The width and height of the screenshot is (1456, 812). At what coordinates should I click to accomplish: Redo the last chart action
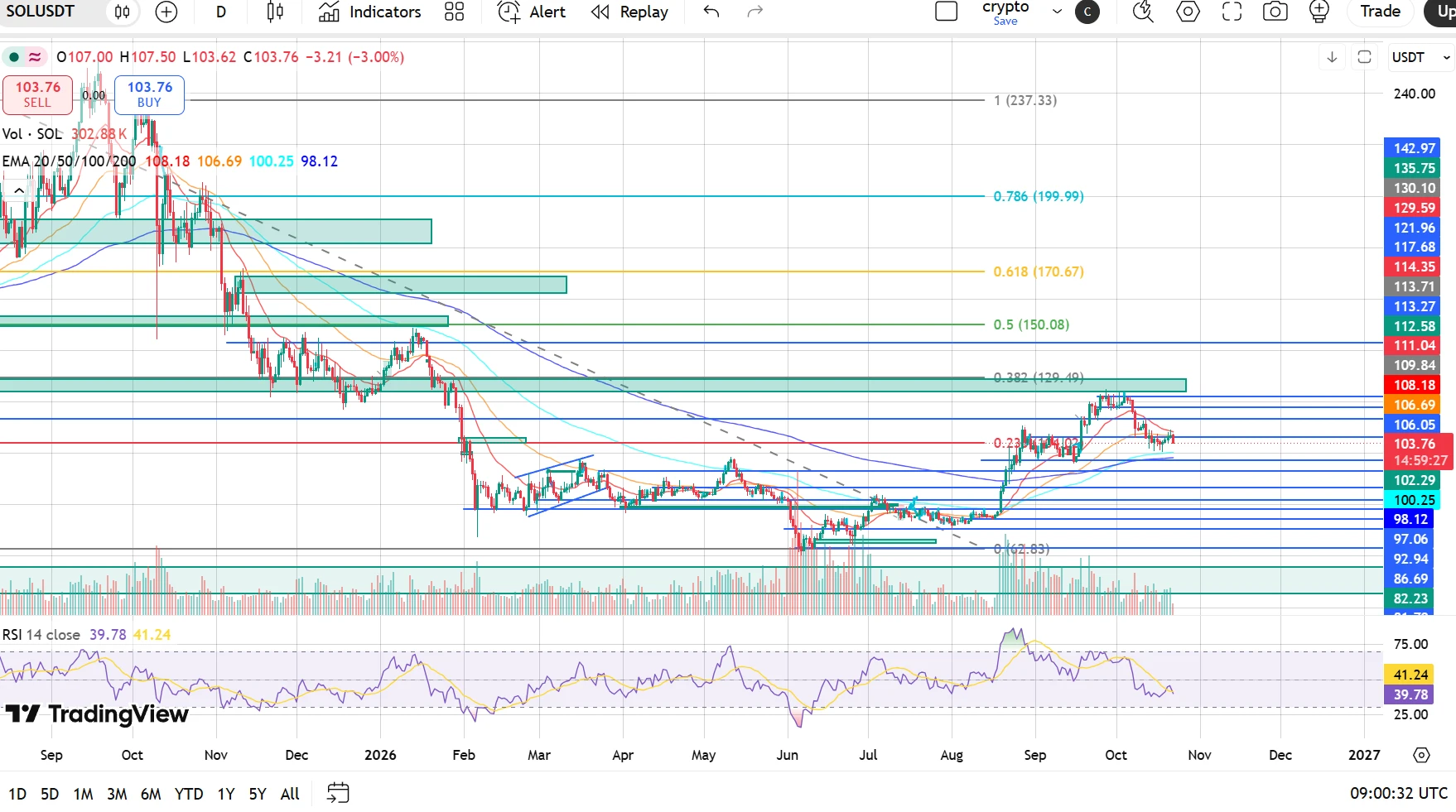tap(755, 12)
